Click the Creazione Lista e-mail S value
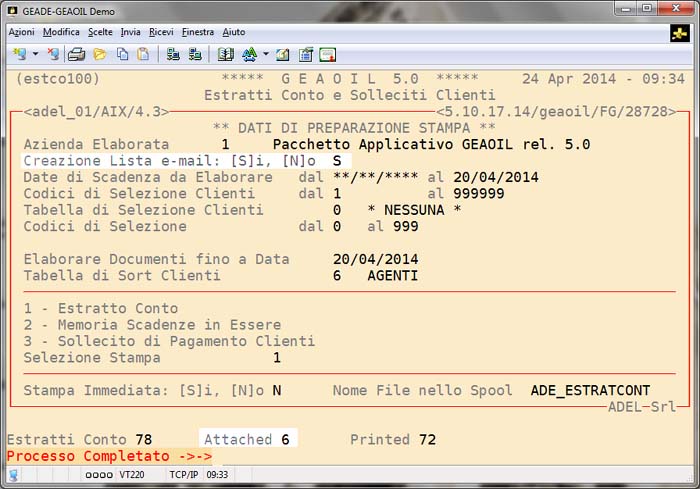Viewport: 700px width, 489px height. click(337, 161)
